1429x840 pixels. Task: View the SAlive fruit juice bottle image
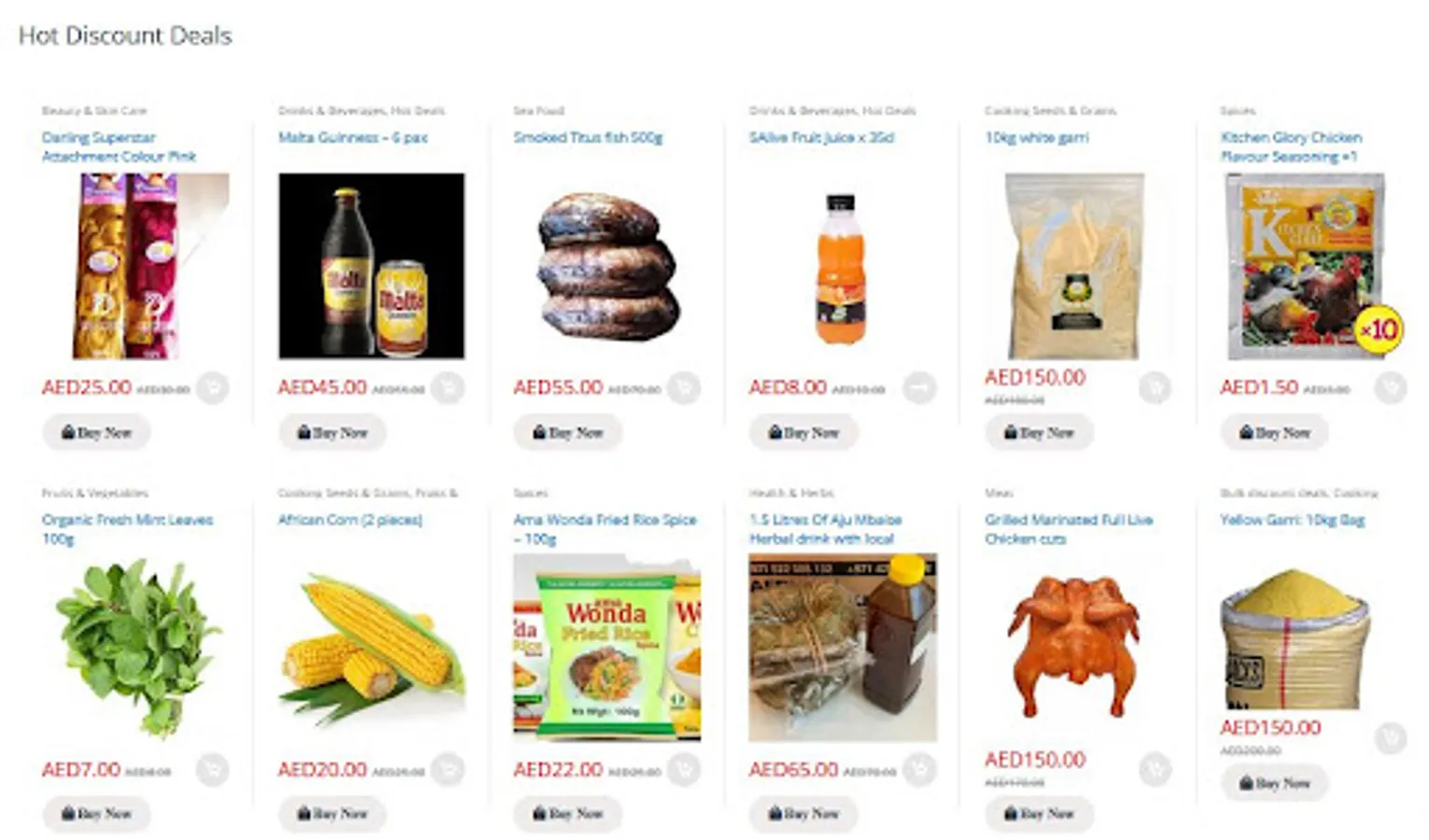pyautogui.click(x=842, y=266)
